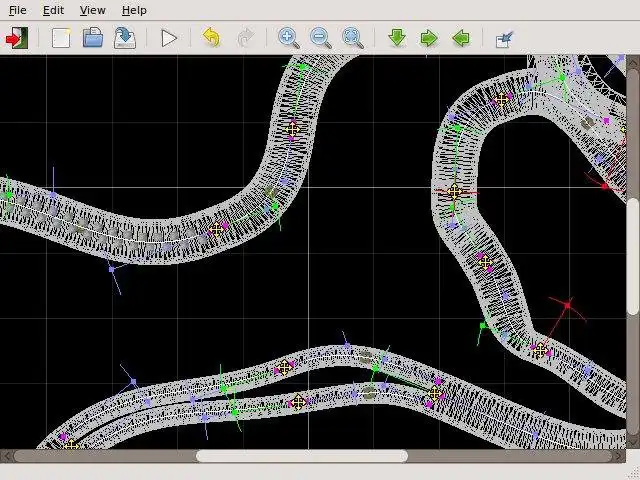640x480 pixels.
Task: Fit view with the zoom-to-fit magnifier
Action: (x=353, y=38)
